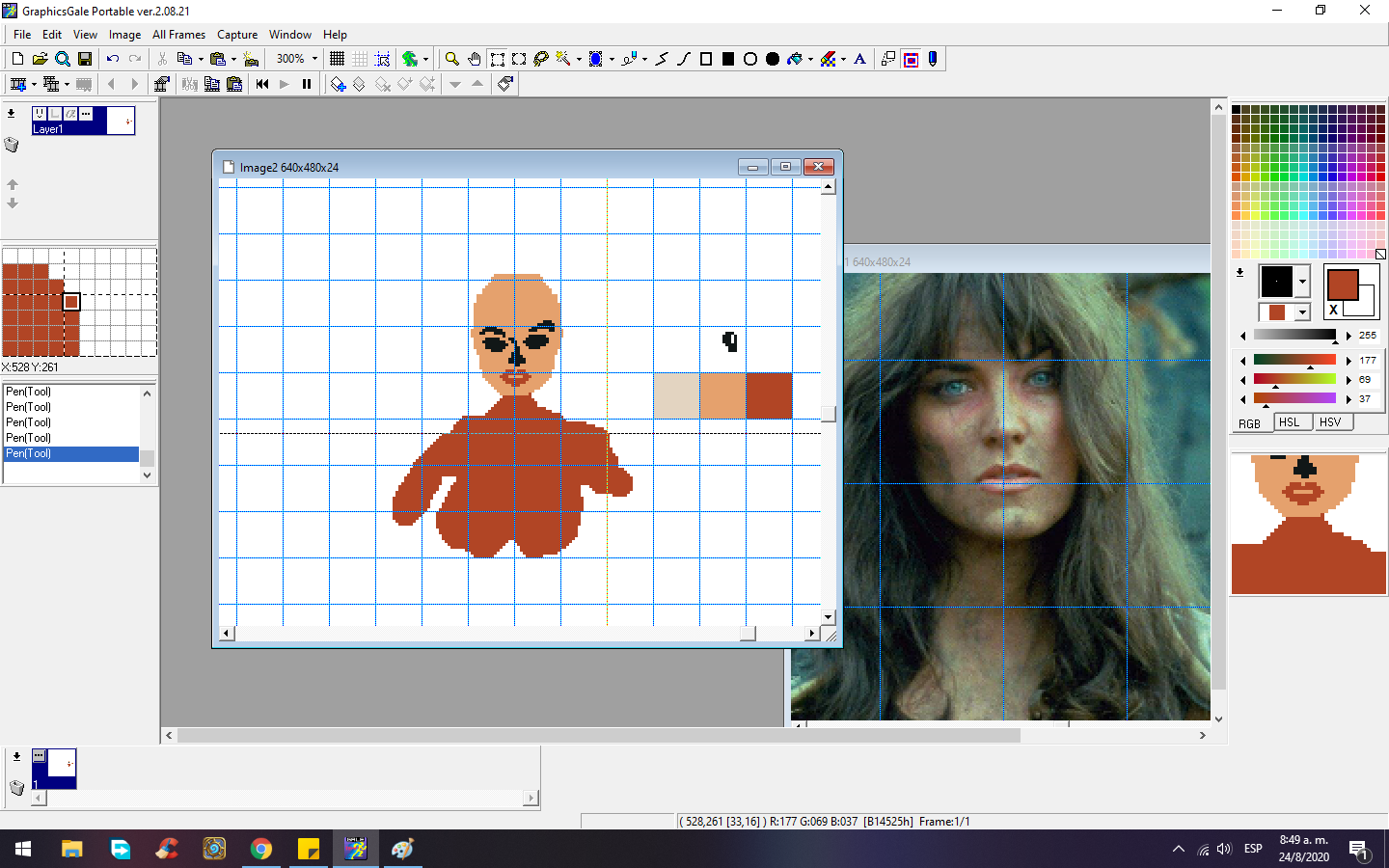This screenshot has height=868, width=1389.
Task: Open frame properties icon
Action: click(x=161, y=84)
